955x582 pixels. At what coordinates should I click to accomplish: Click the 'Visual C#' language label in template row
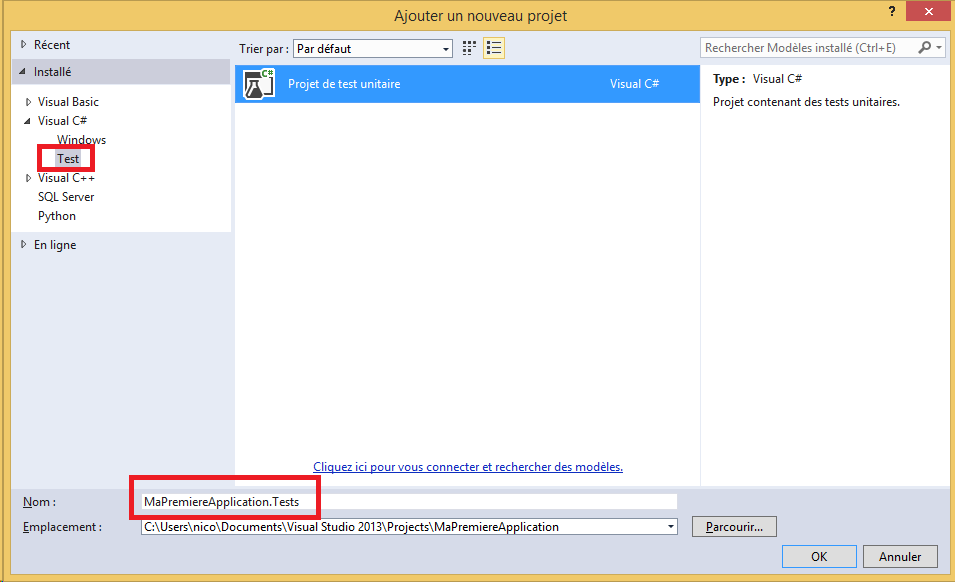pyautogui.click(x=635, y=84)
